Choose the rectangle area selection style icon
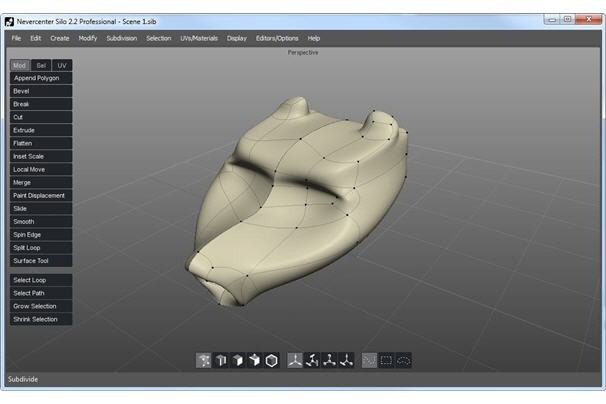The height and width of the screenshot is (404, 606). point(386,360)
